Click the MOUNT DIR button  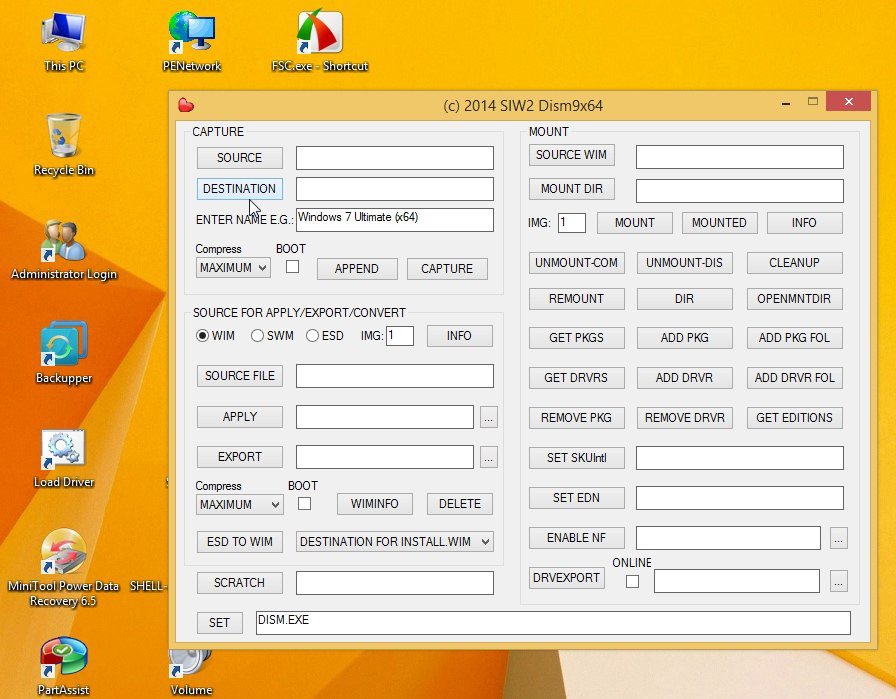pos(571,189)
